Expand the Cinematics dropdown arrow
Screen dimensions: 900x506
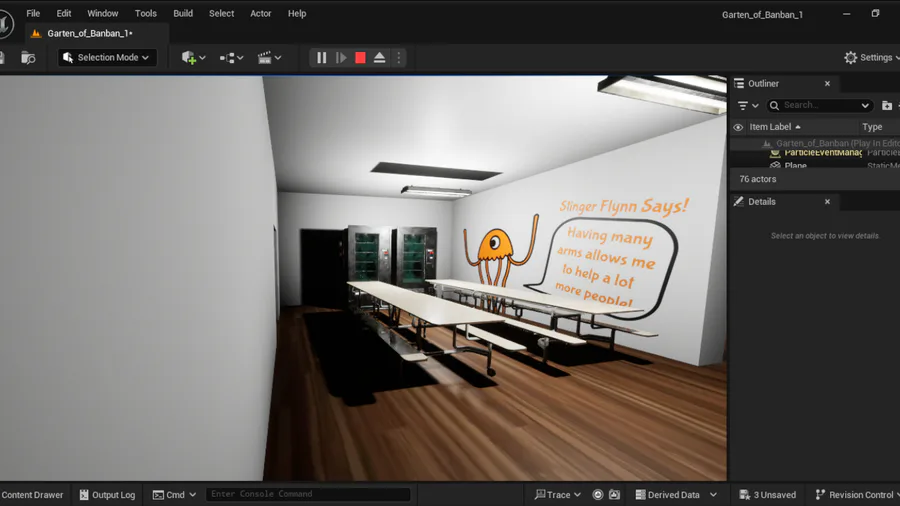[x=278, y=58]
